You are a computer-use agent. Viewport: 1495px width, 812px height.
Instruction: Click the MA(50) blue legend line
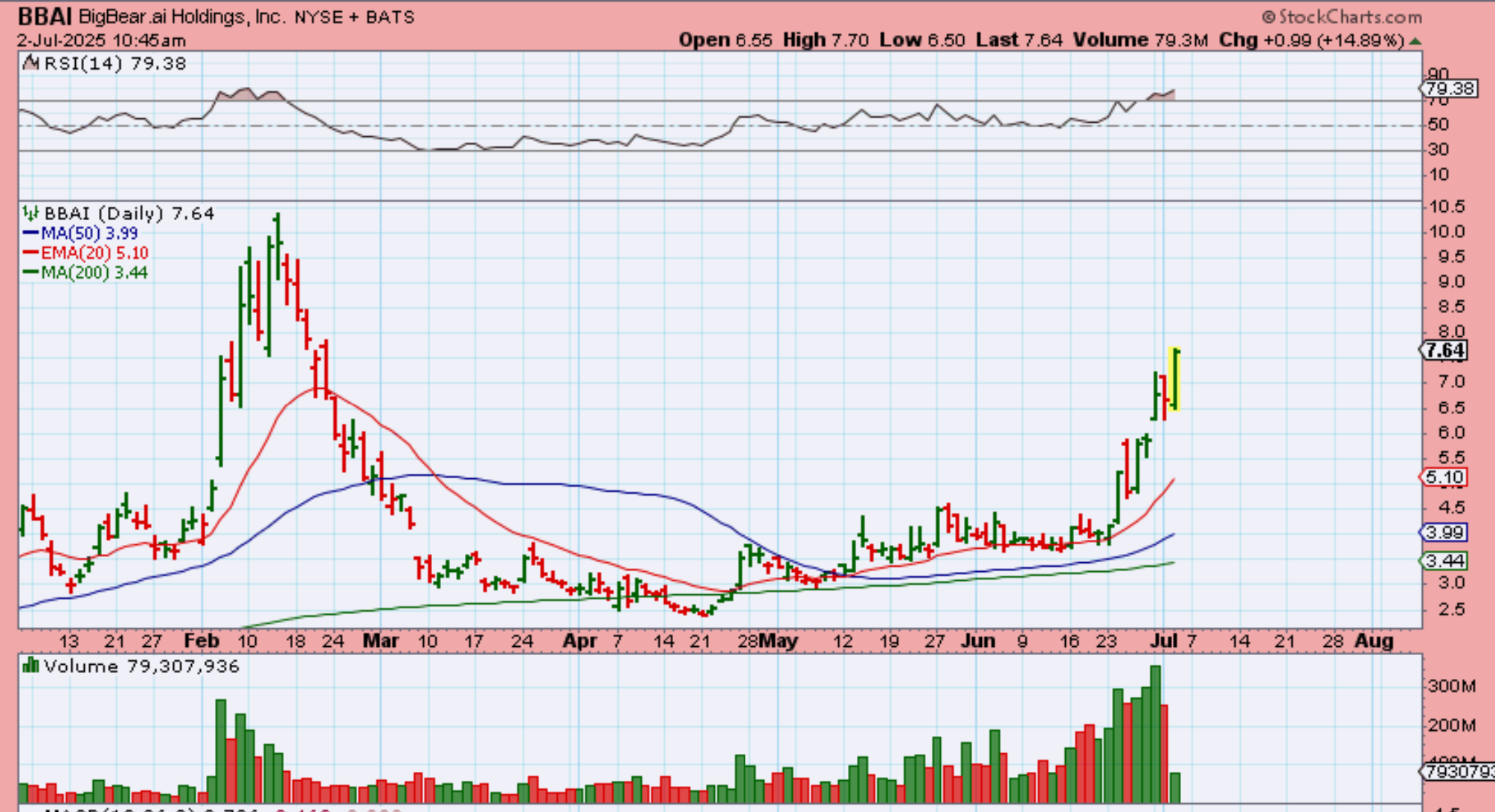pyautogui.click(x=31, y=233)
